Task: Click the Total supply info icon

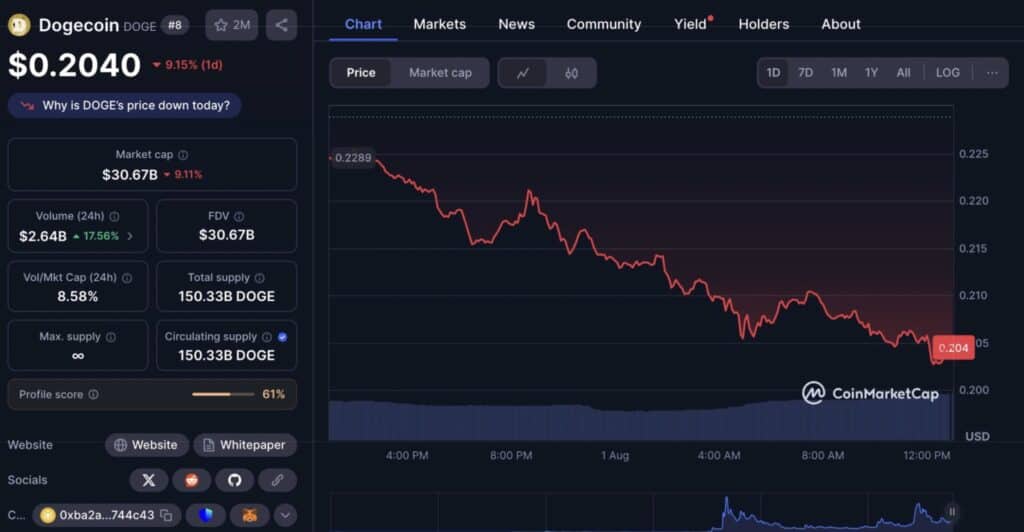Action: point(259,277)
